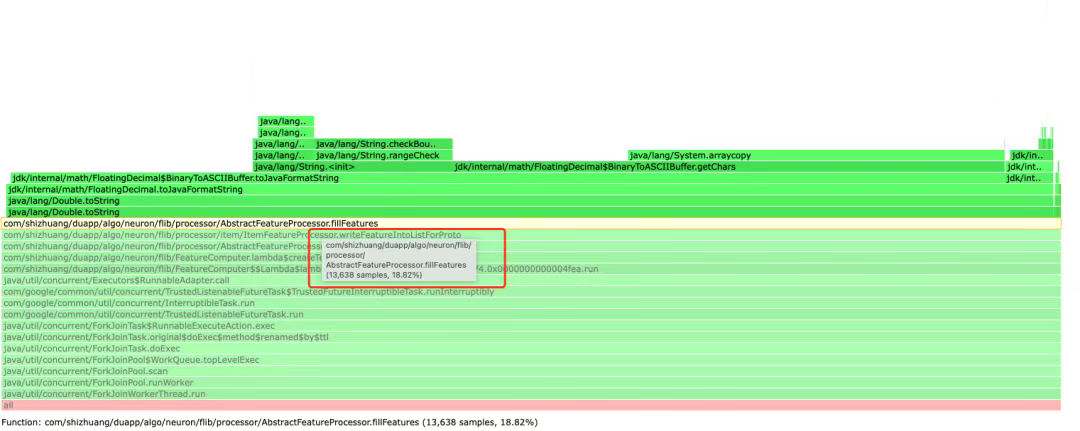Click the jdk/in.. frame beside System.arraycopy

(x=1031, y=156)
